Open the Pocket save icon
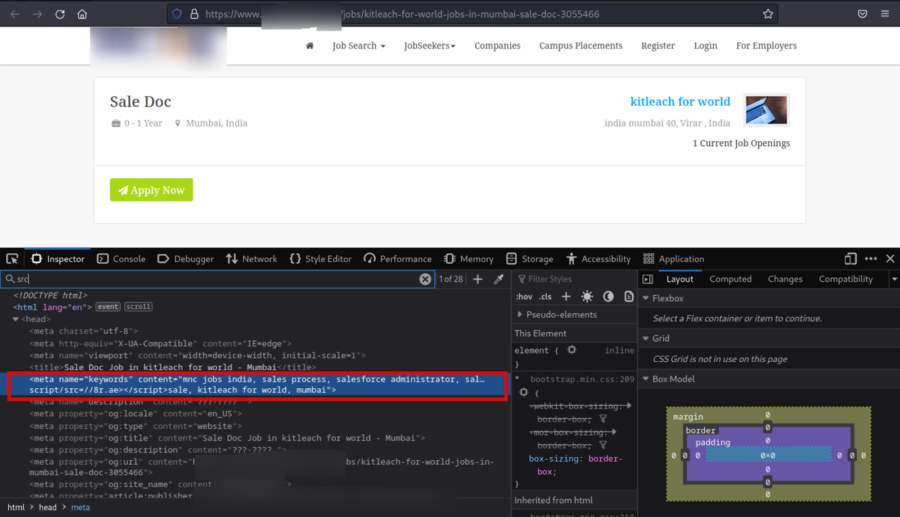Screen dimensions: 900x517 [862, 14]
